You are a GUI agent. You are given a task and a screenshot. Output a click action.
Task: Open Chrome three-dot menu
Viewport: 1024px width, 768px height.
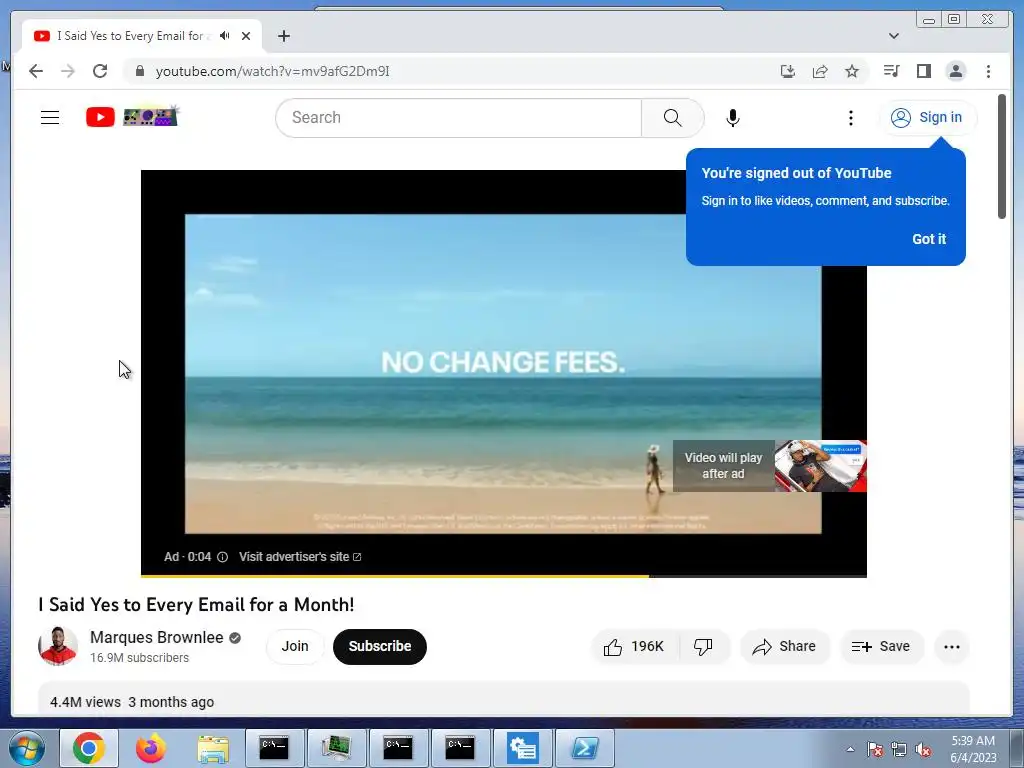(988, 71)
